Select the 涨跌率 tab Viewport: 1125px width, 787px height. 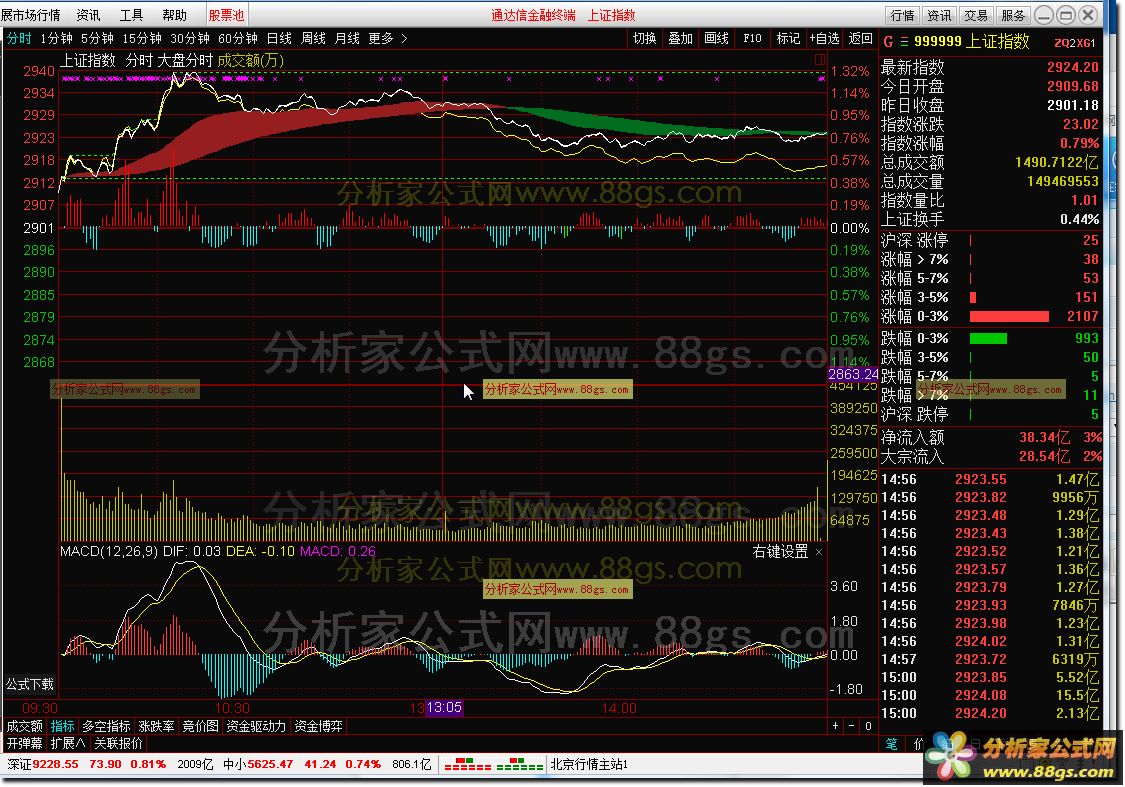pos(156,727)
